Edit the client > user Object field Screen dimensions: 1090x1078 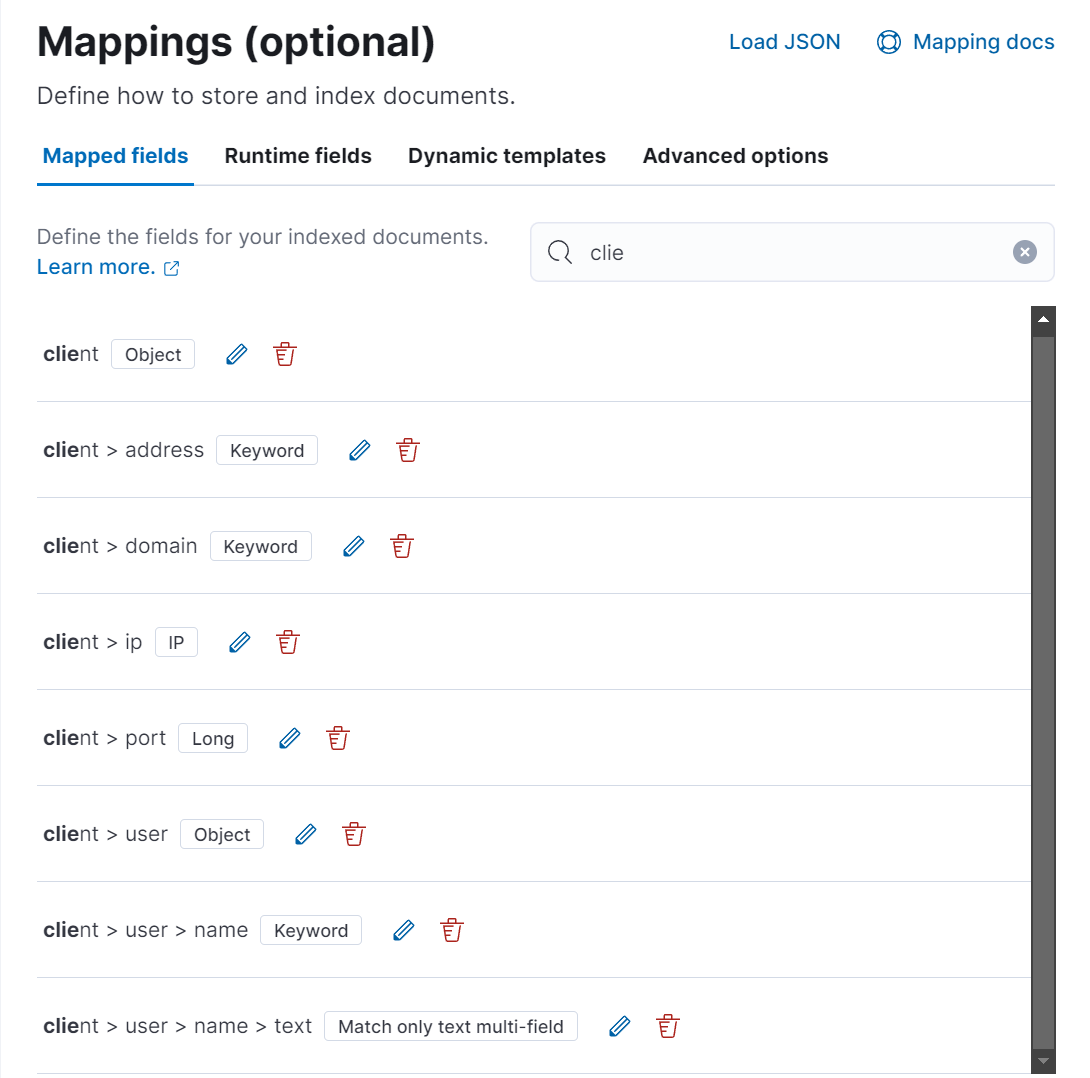click(305, 834)
